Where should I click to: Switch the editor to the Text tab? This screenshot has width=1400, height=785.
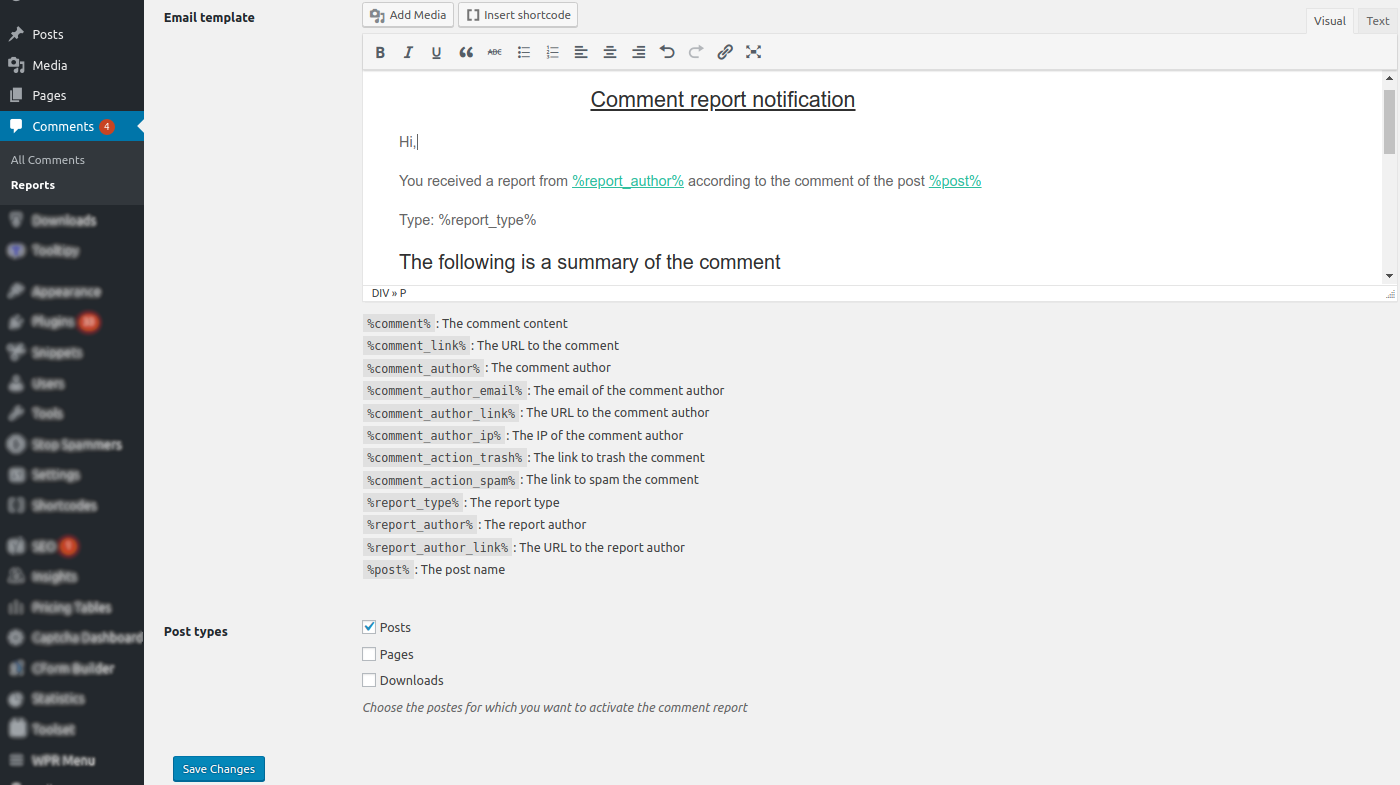tap(1377, 21)
